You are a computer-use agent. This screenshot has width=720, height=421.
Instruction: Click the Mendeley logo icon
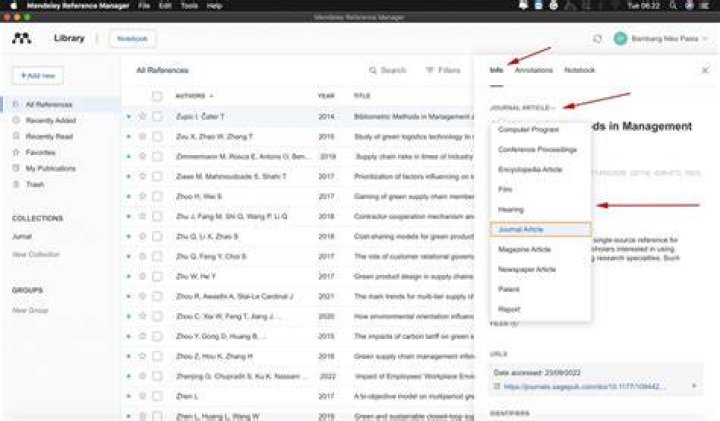(22, 38)
